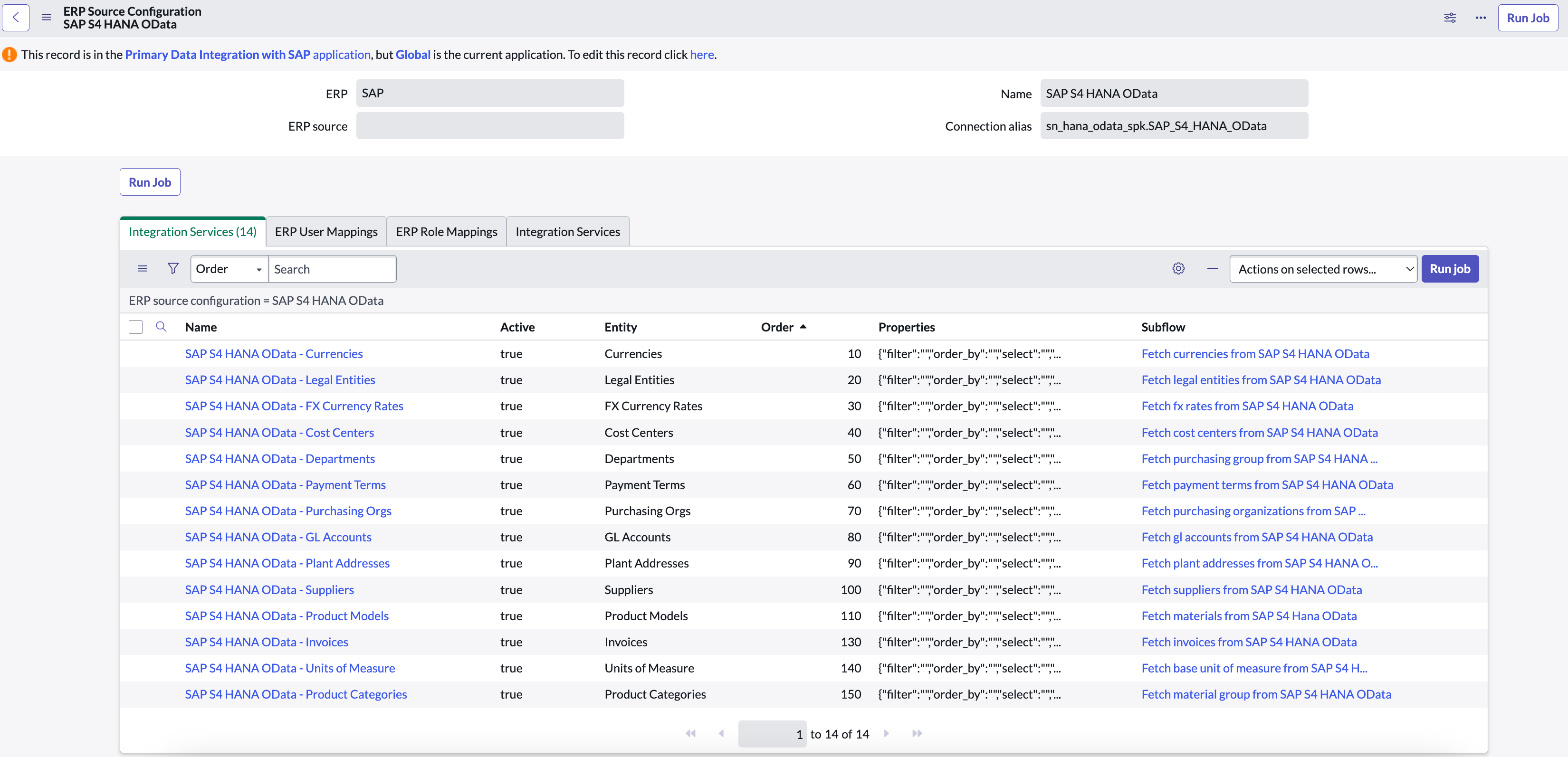Open Fetch legal entities subflow link

1261,380
